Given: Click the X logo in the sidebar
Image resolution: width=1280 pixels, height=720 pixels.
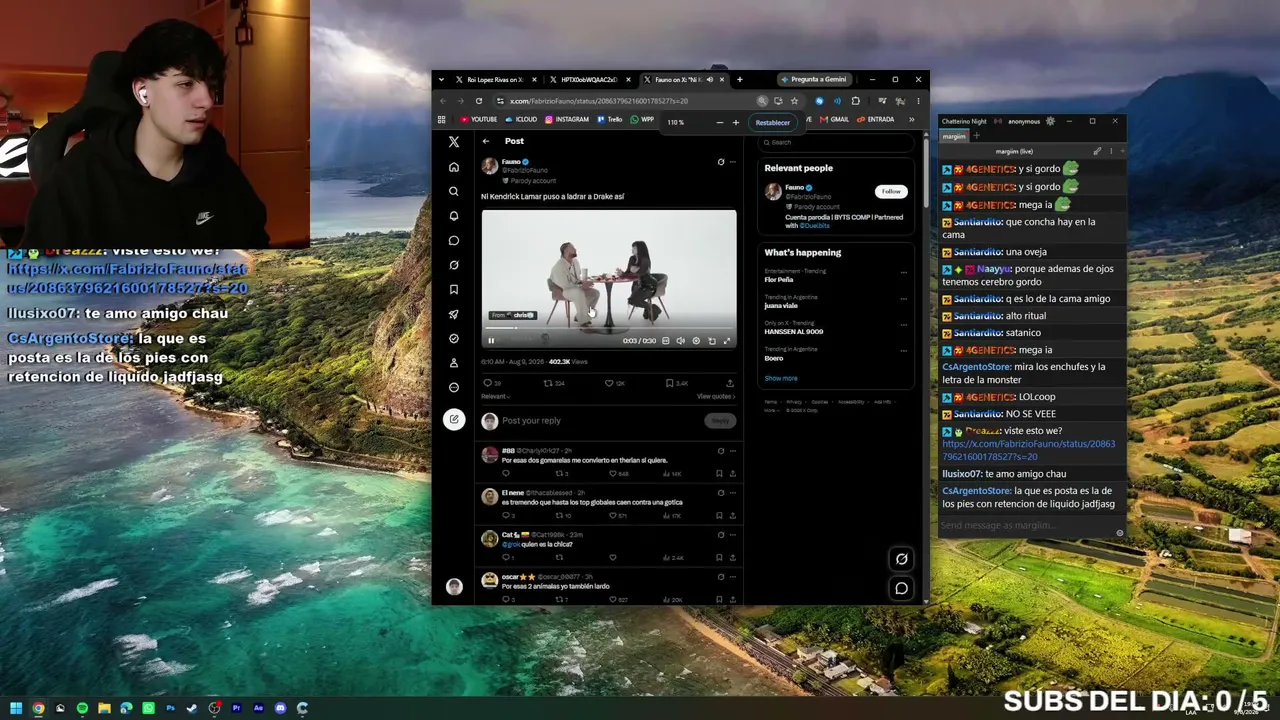Looking at the screenshot, I should coord(454,142).
